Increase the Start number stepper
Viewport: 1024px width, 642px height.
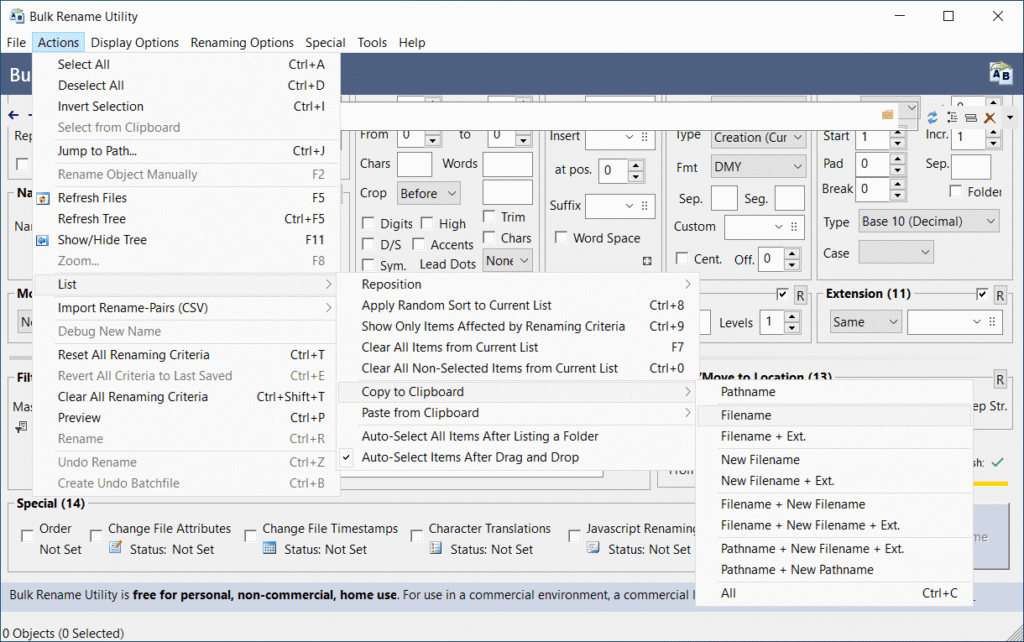coord(898,132)
